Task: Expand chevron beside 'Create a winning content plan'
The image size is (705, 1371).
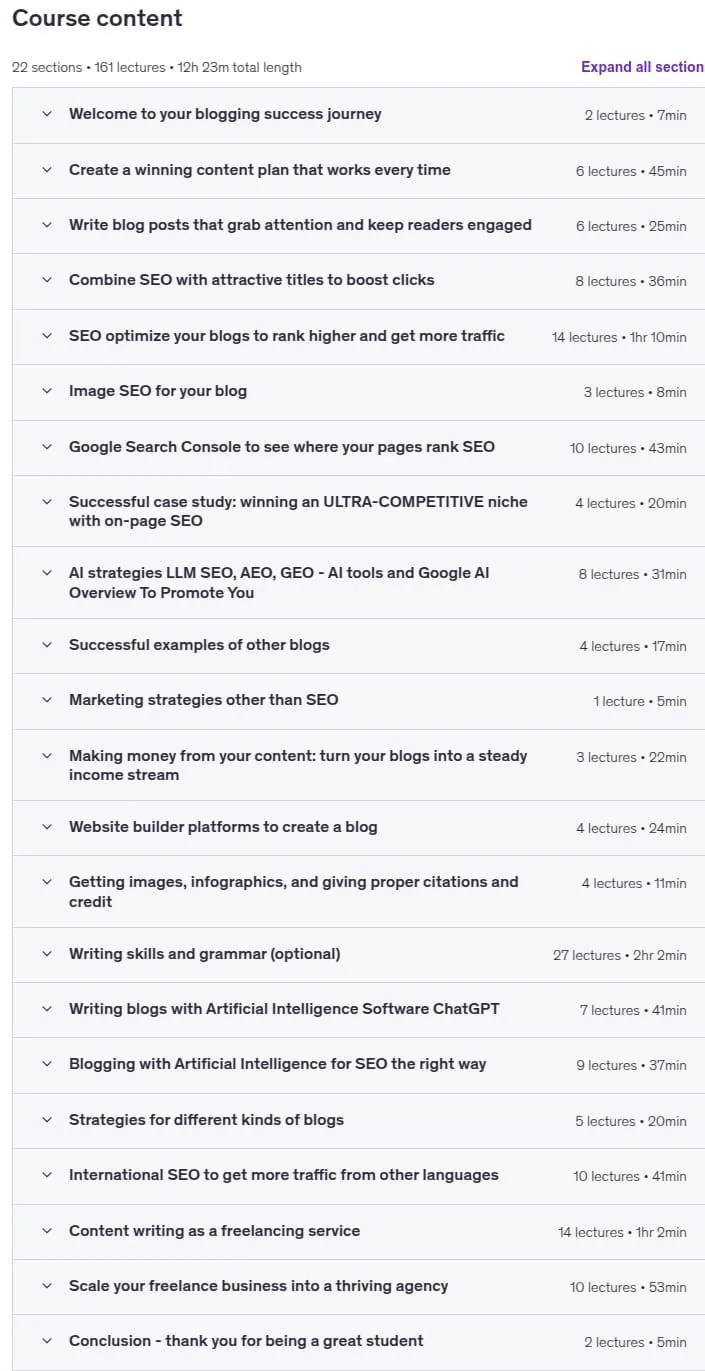Action: coord(46,170)
